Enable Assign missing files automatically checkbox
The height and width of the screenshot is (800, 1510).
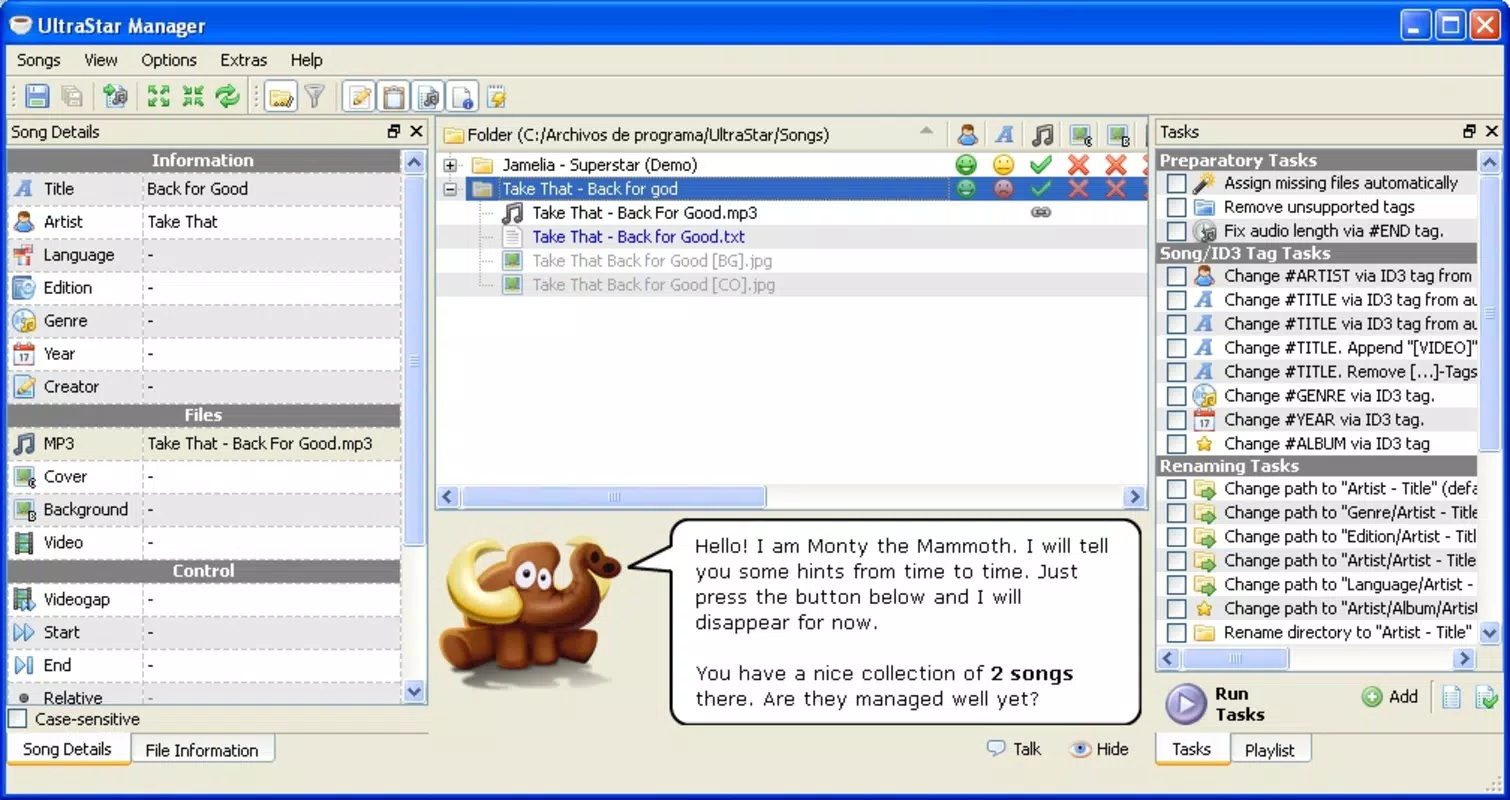coord(1177,183)
